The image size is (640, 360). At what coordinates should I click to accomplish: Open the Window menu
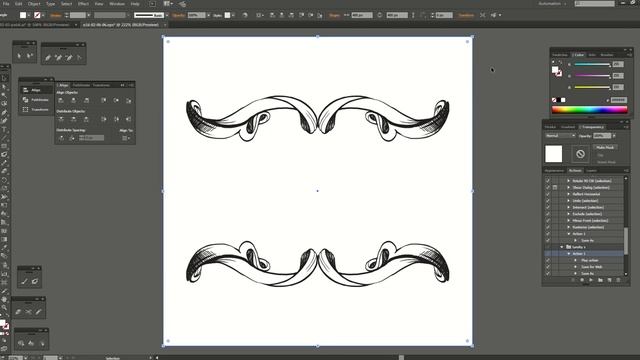point(117,4)
